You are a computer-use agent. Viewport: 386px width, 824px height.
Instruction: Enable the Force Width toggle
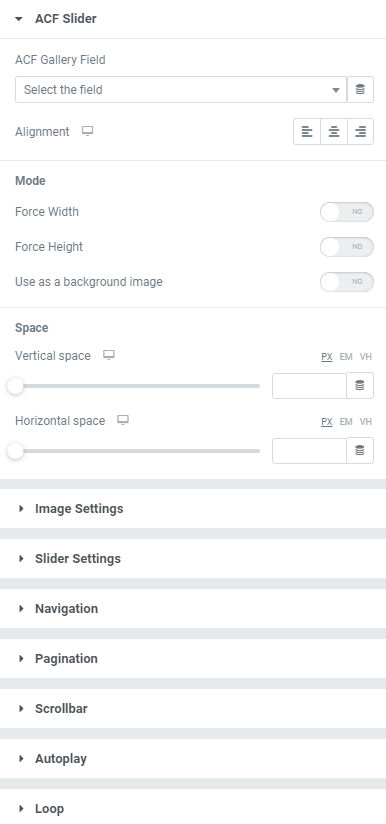click(347, 212)
